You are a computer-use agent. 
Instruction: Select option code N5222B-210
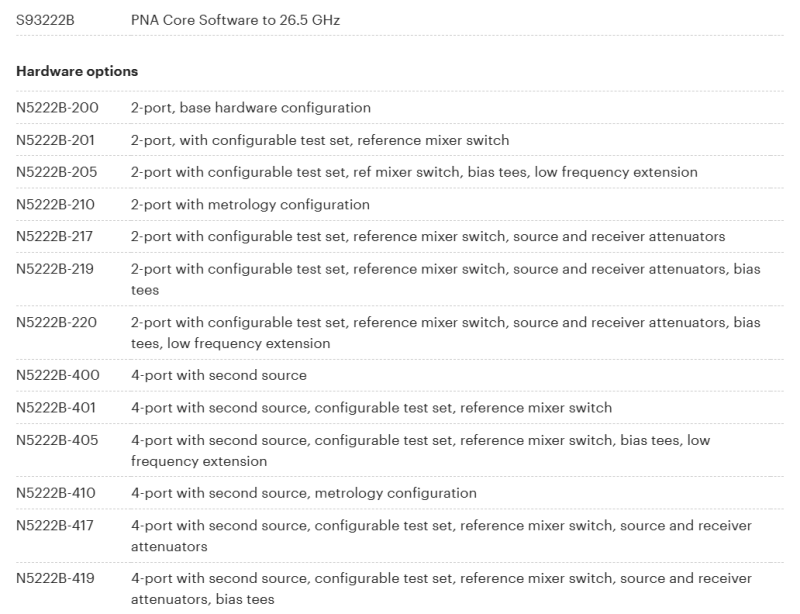[x=56, y=205]
